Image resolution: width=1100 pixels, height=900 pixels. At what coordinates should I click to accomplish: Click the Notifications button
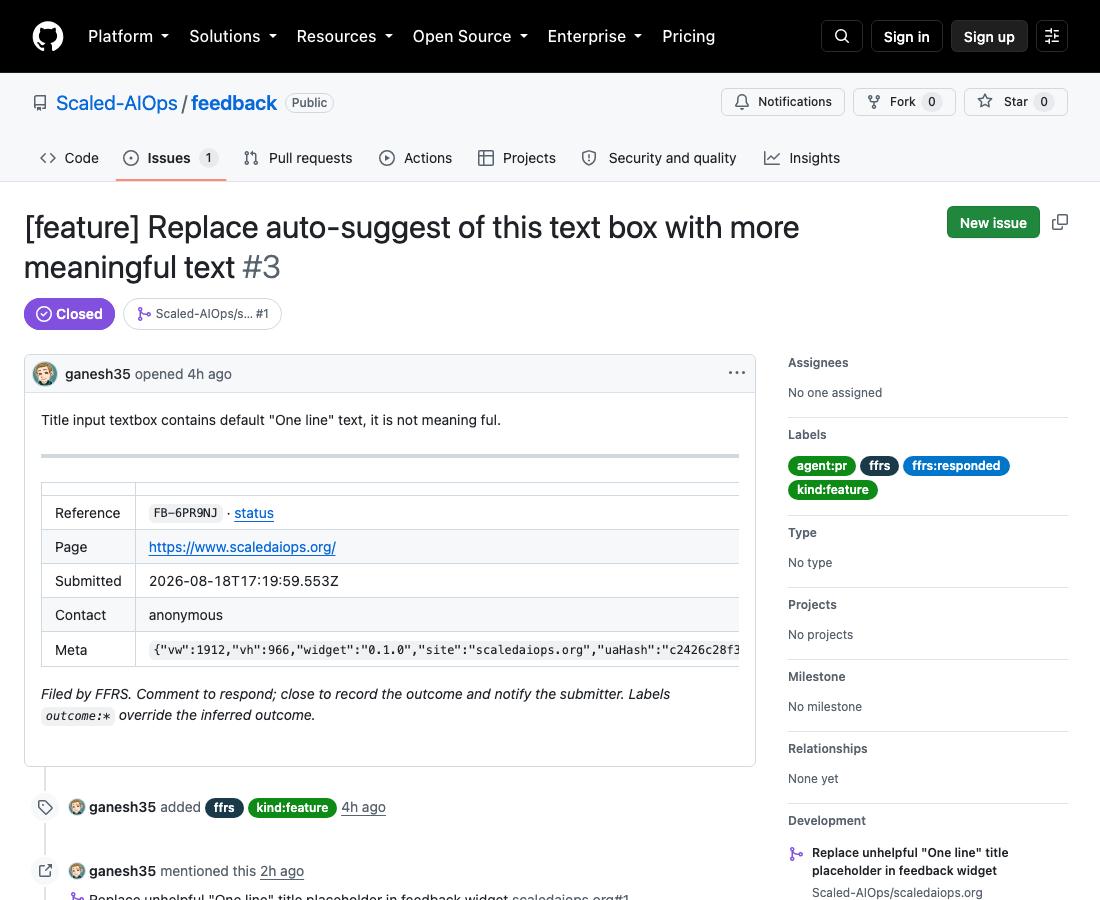(x=783, y=102)
